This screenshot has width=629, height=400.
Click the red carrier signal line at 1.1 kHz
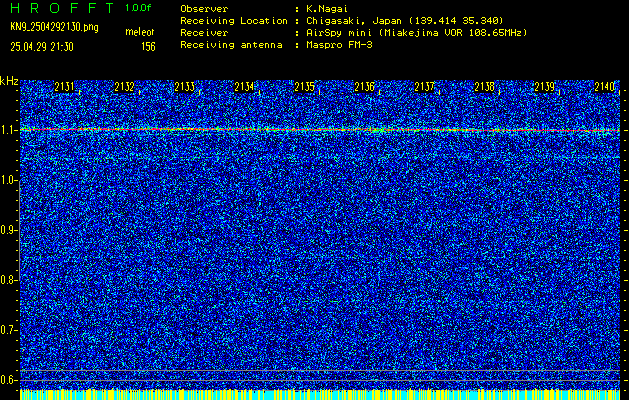coord(320,130)
